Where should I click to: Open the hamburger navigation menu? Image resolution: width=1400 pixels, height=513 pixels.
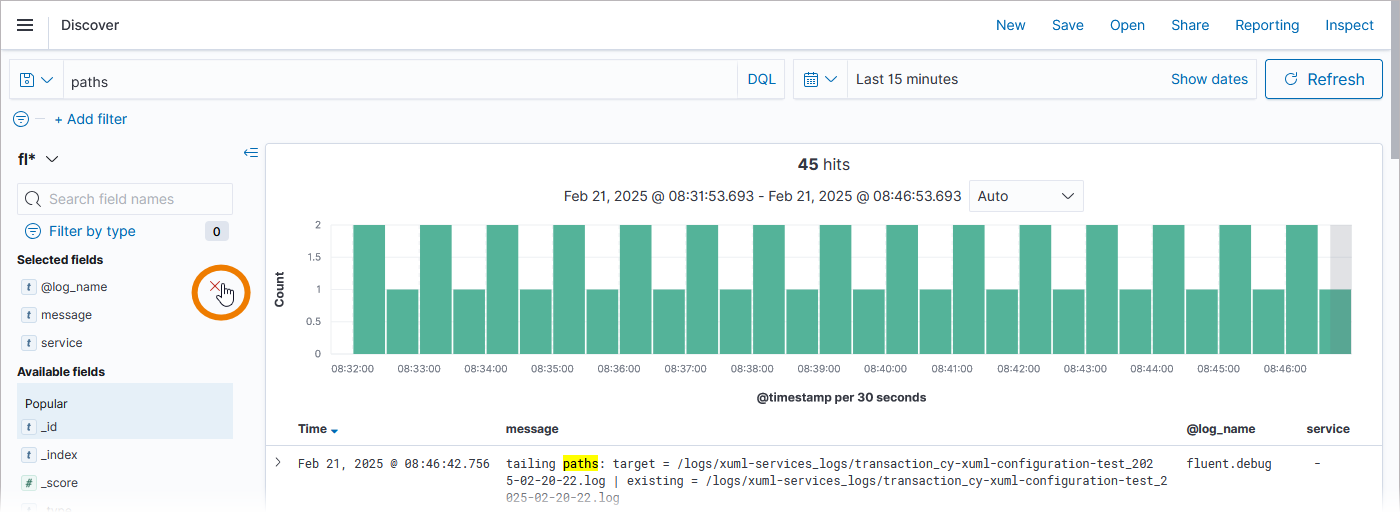pos(25,25)
